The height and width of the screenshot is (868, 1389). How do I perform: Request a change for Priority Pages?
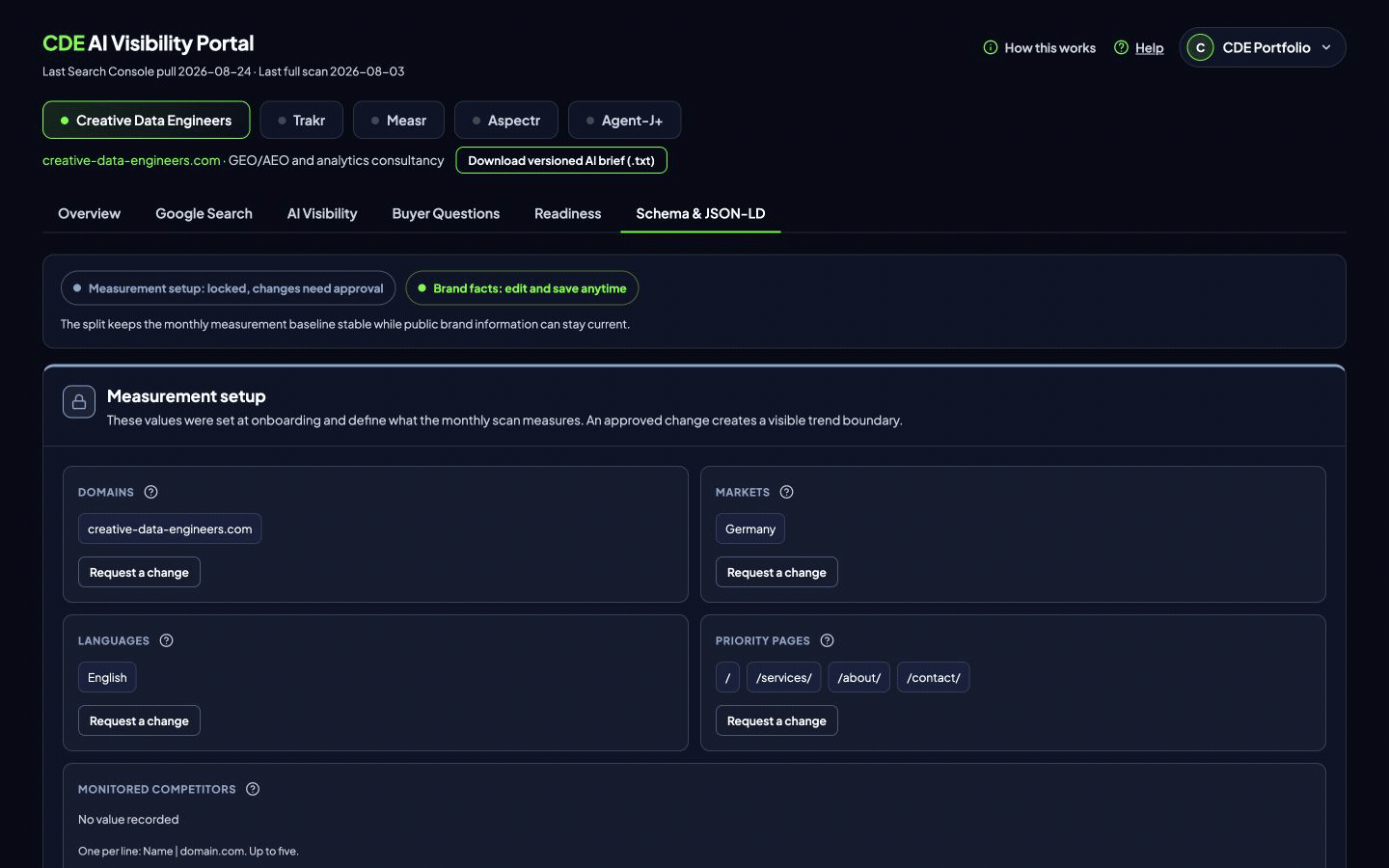[x=776, y=720]
